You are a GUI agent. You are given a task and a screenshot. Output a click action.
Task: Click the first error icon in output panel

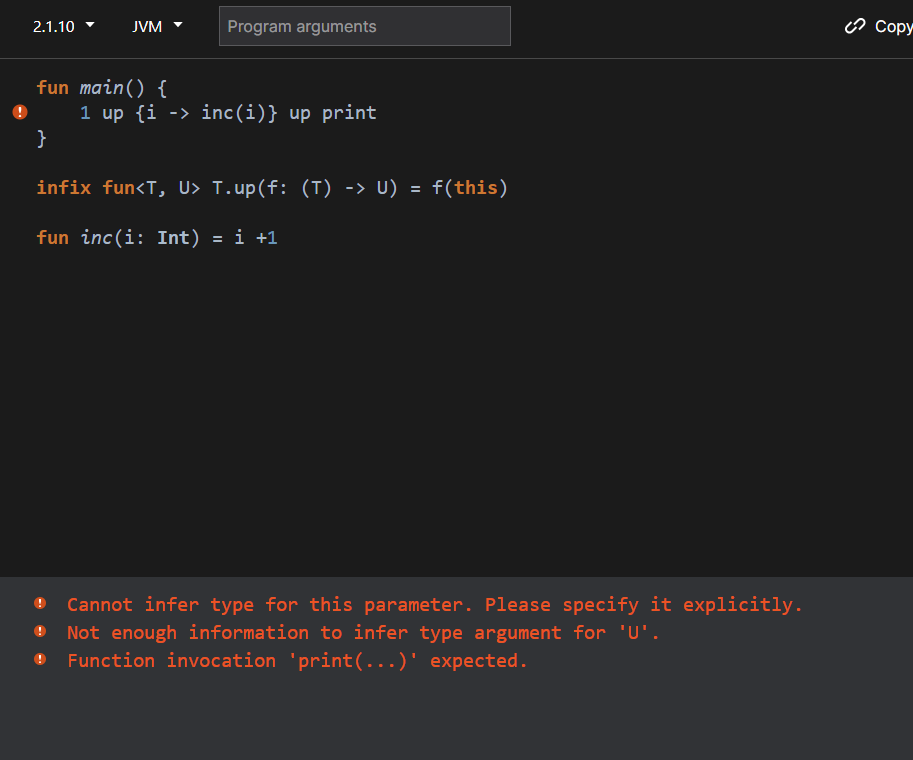(x=40, y=603)
